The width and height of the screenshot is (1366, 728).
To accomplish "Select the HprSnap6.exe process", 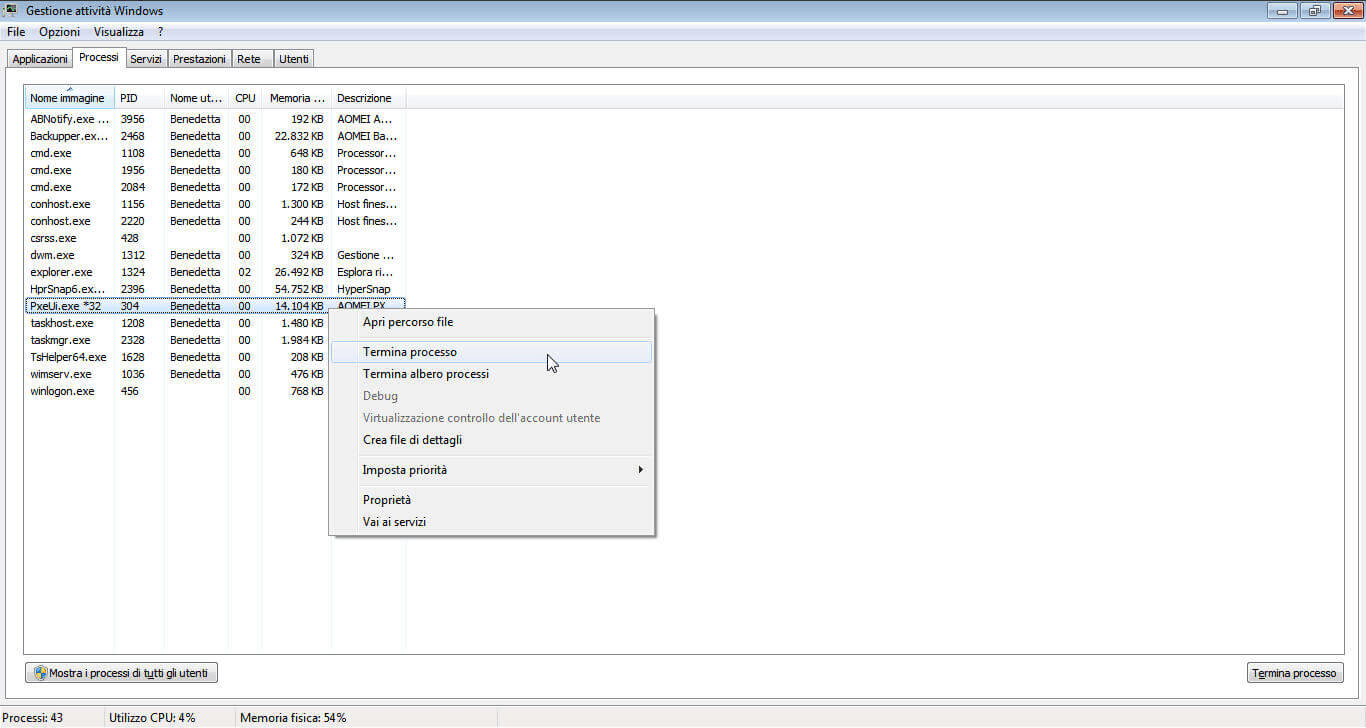I will [x=215, y=289].
